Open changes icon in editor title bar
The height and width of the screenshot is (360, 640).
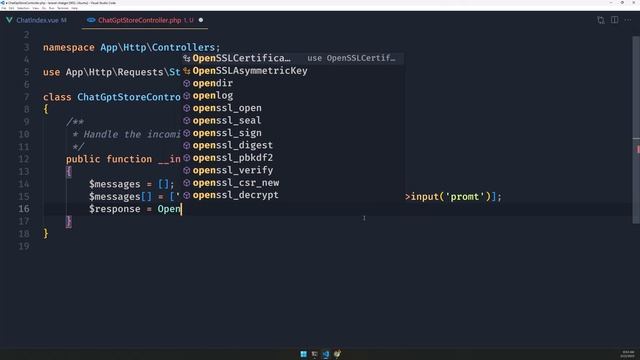[600, 20]
